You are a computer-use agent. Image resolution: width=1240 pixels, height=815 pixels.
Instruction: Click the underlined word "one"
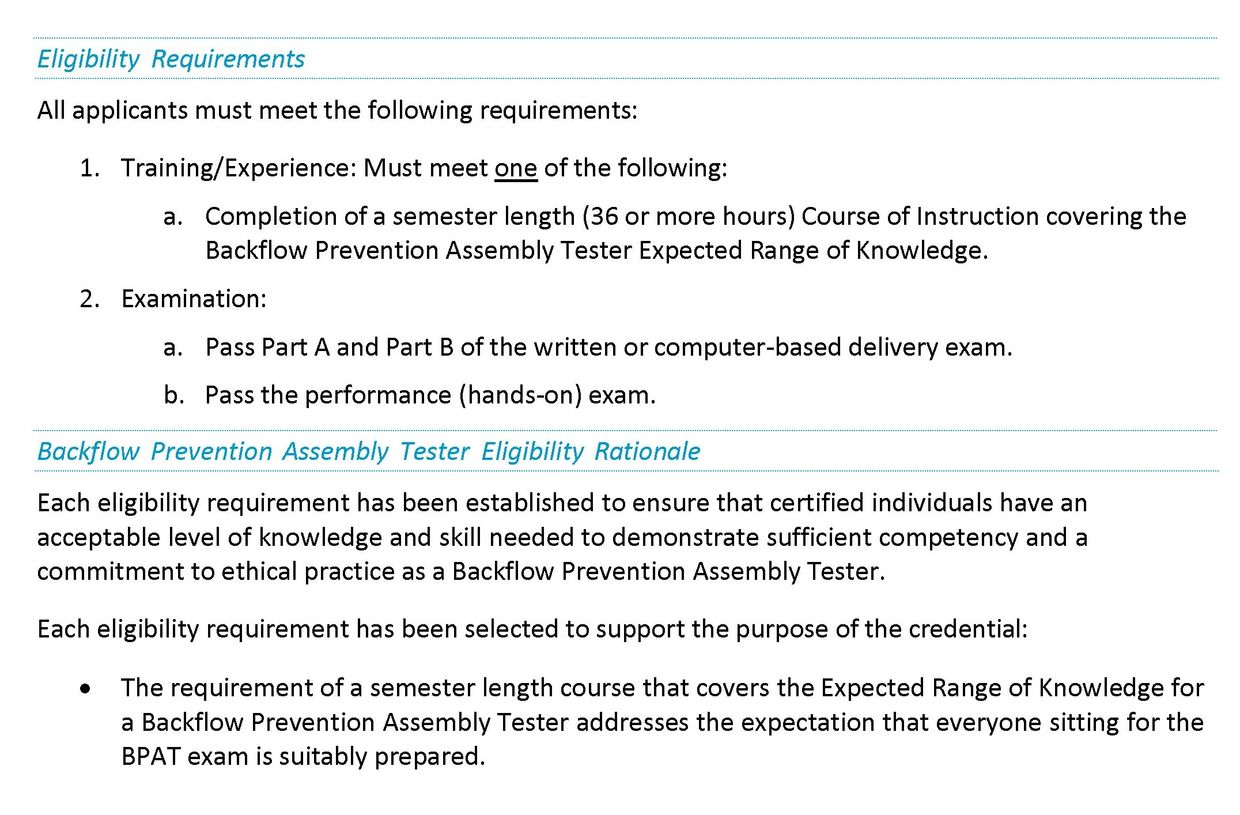click(515, 168)
